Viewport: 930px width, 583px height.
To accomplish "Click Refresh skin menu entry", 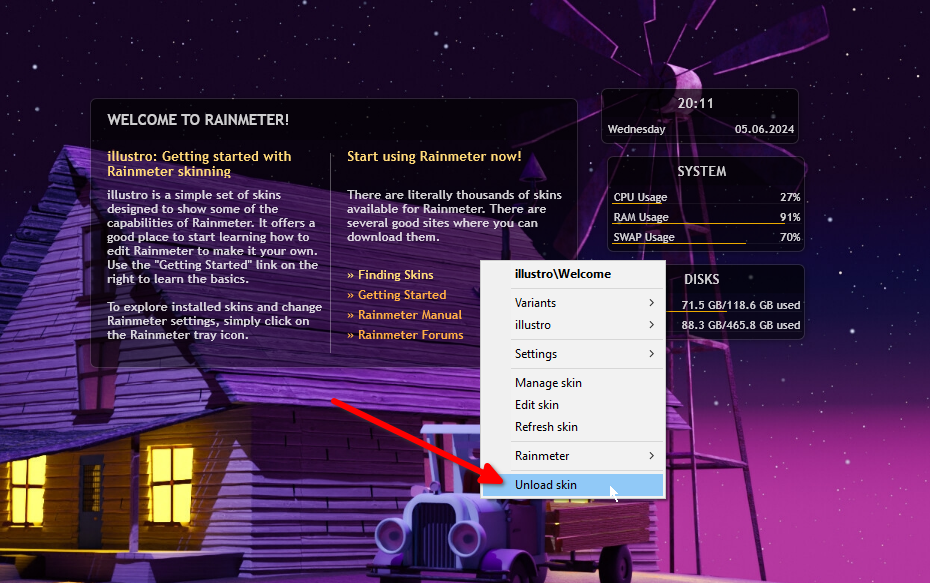I will click(573, 427).
